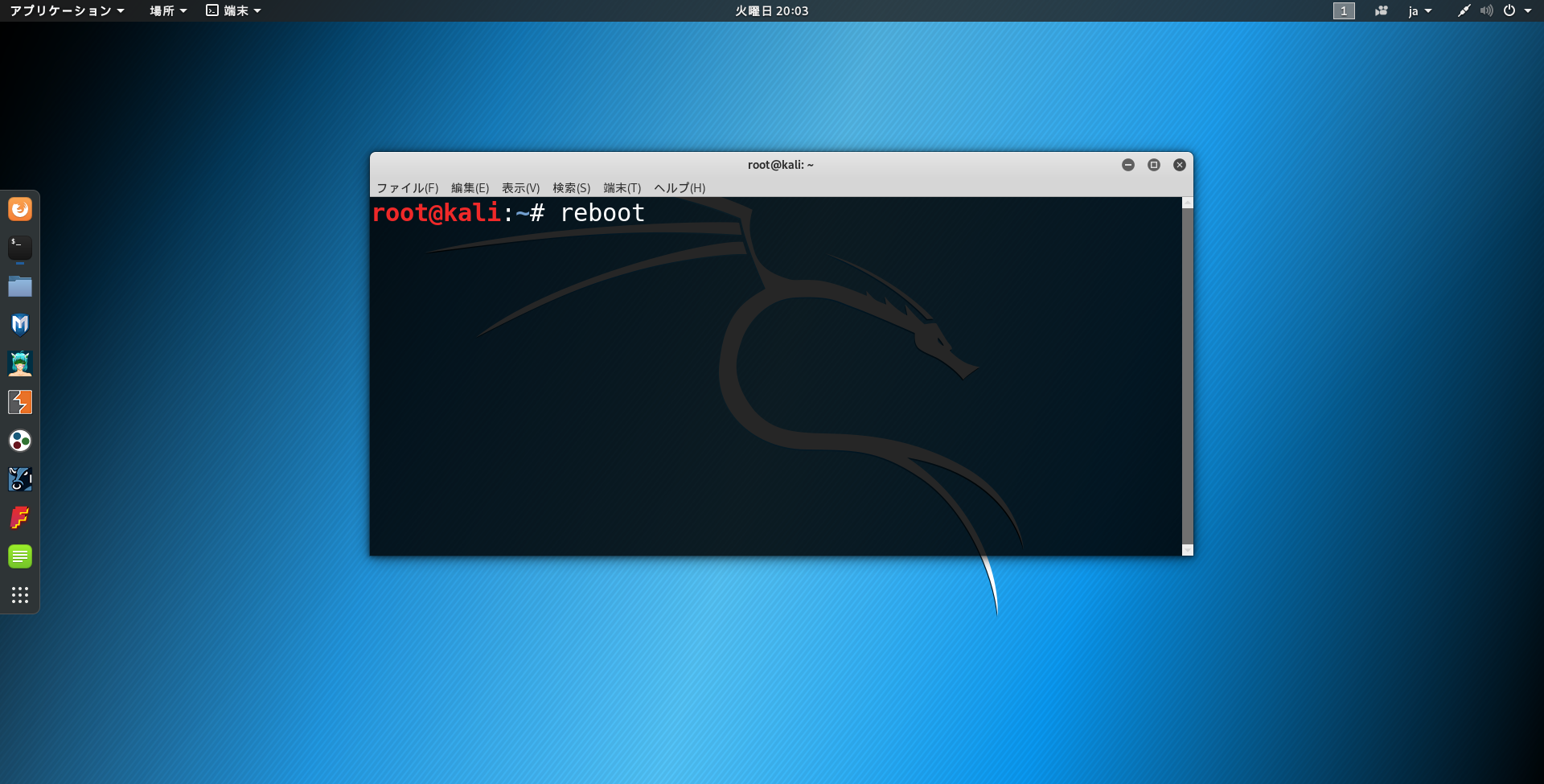Open the 端末 app menu in top bar
This screenshot has width=1544, height=784.
pos(234,10)
